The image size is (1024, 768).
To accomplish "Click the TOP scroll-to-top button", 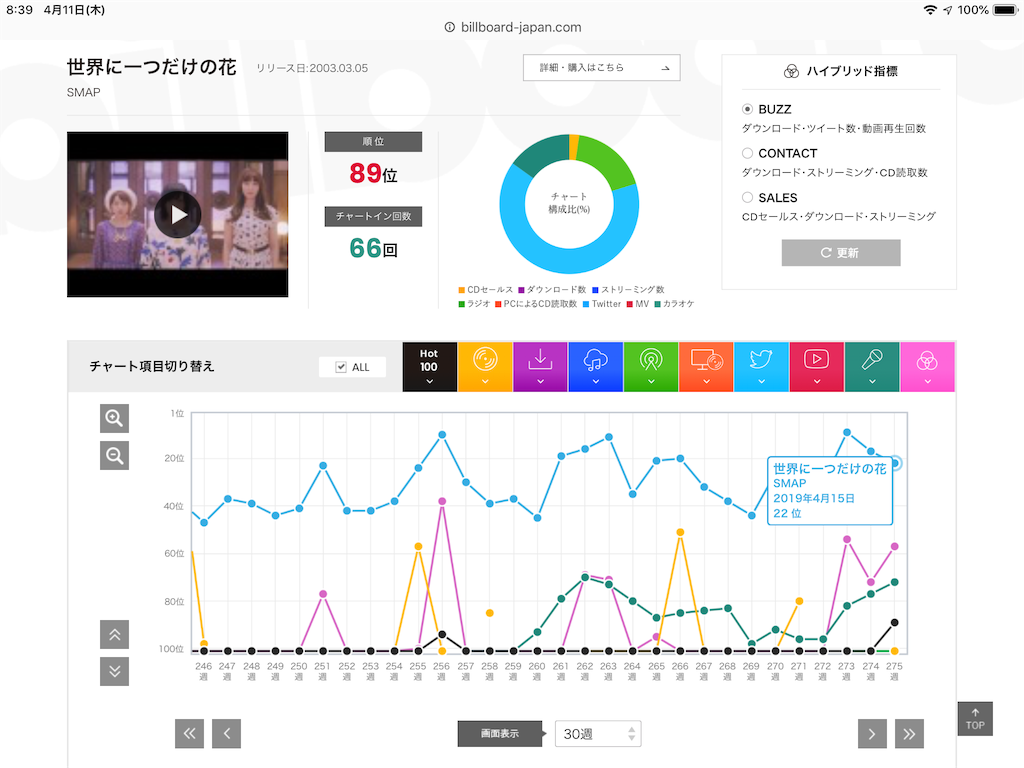I will coord(975,719).
